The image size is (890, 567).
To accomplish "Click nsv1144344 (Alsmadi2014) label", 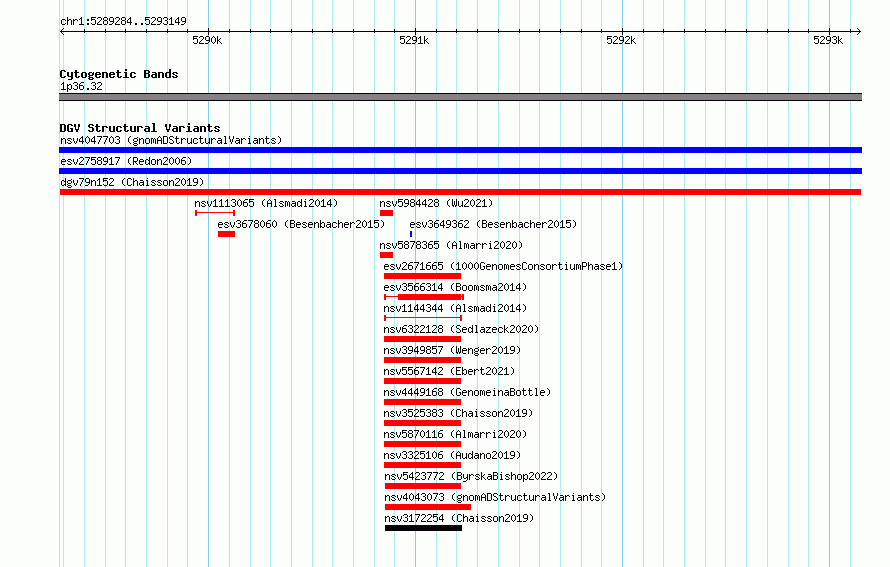I will 455,308.
